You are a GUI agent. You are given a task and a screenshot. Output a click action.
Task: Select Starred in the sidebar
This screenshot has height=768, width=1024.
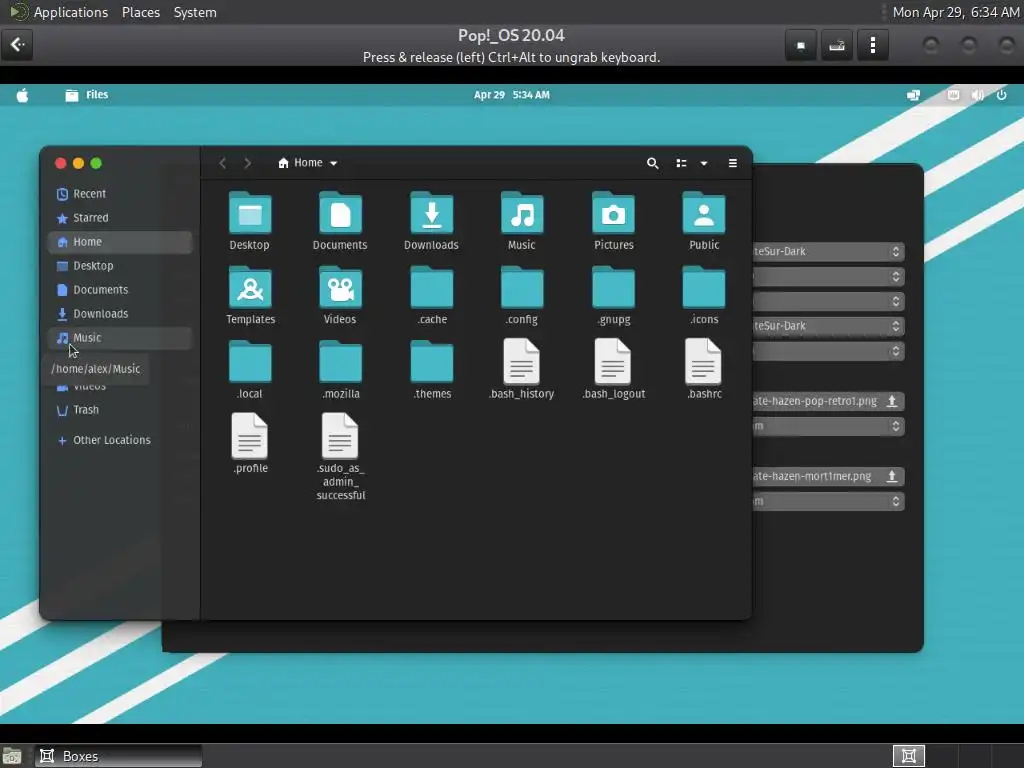pos(120,218)
